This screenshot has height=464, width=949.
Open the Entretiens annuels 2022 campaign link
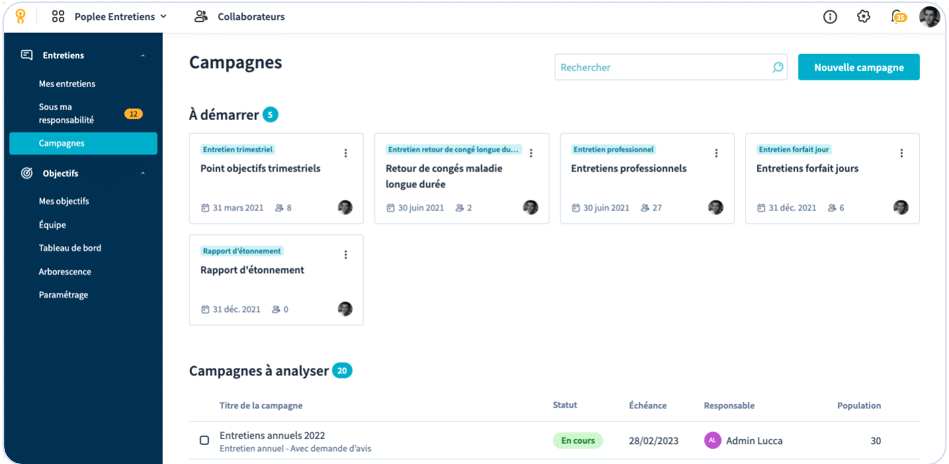pos(272,436)
